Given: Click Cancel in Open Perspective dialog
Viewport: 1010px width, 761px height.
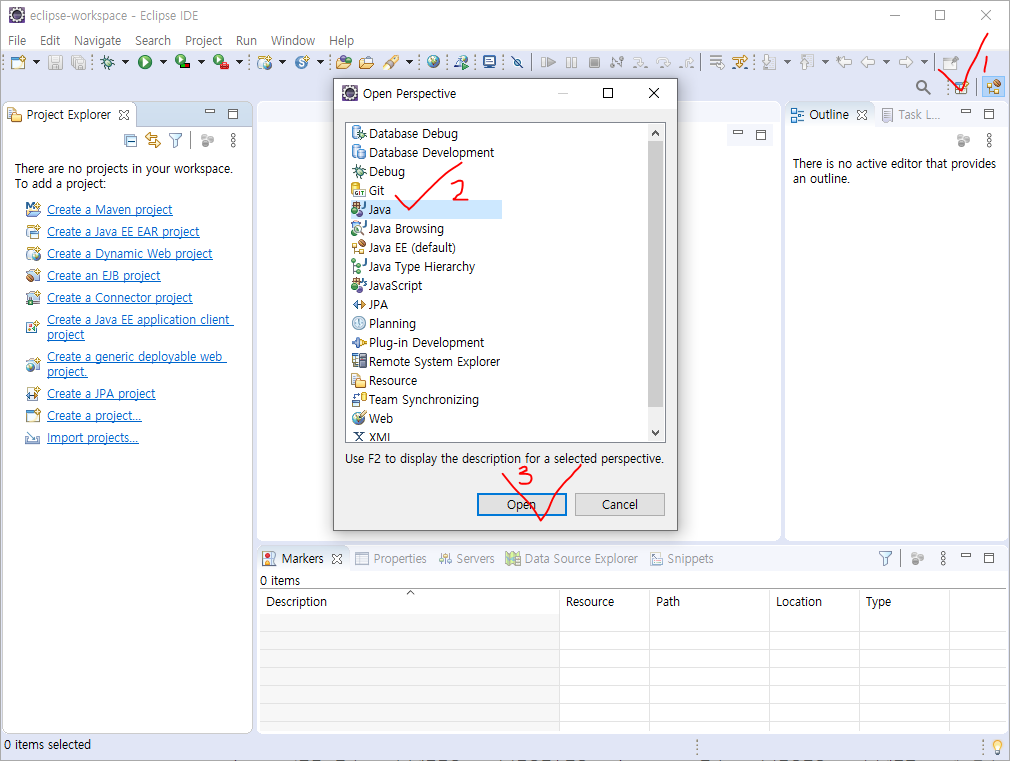Looking at the screenshot, I should pyautogui.click(x=620, y=505).
